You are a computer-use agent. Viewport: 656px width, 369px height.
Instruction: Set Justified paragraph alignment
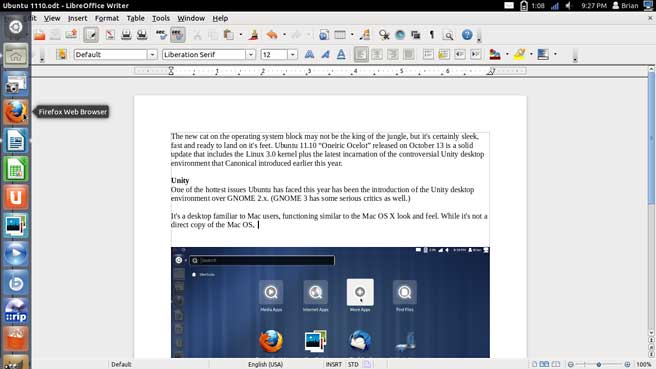(409, 54)
